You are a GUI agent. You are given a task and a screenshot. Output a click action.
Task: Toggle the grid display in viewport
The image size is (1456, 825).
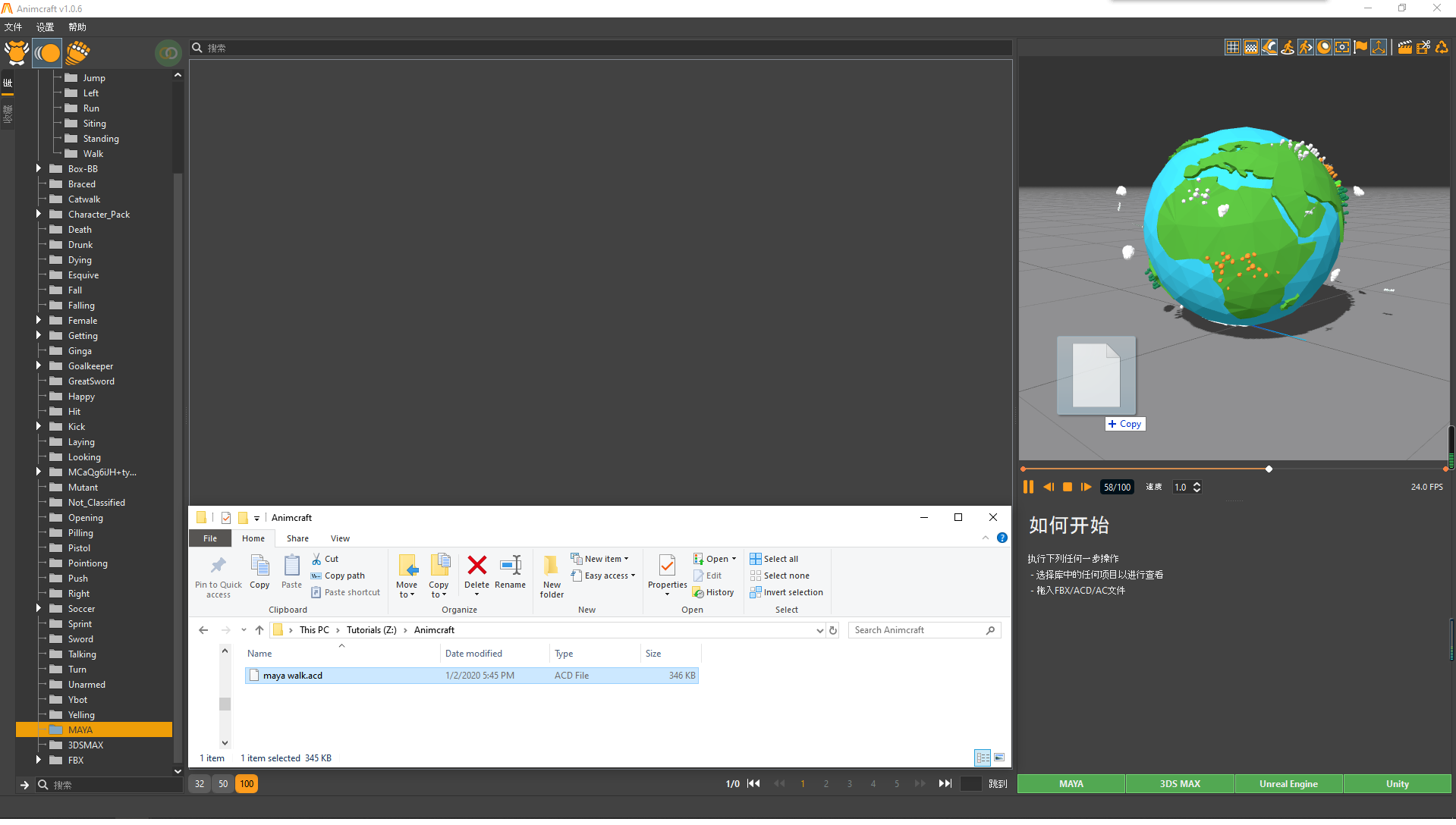[x=1232, y=48]
